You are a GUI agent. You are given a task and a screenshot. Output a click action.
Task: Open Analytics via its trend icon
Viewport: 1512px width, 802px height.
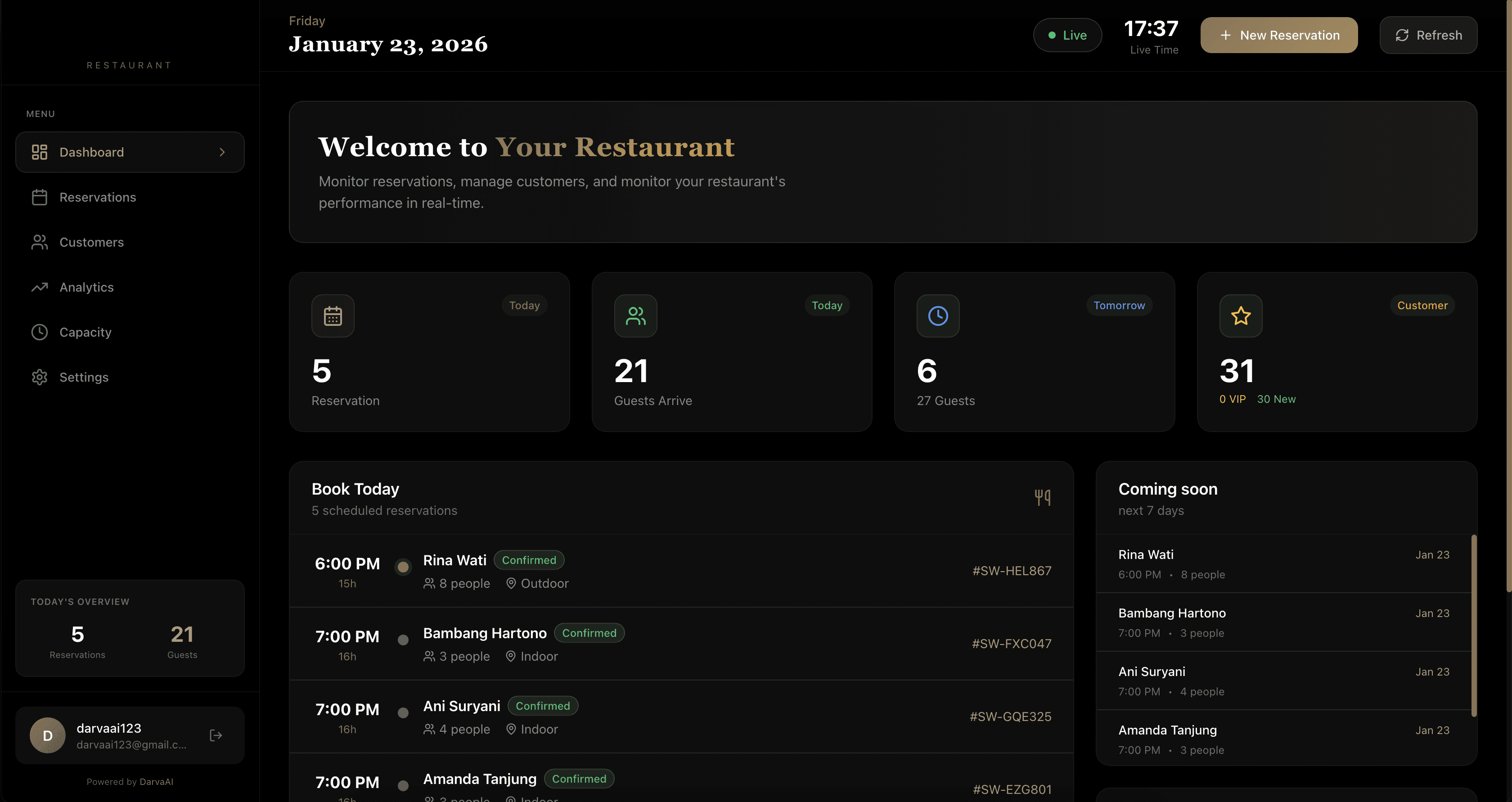39,287
